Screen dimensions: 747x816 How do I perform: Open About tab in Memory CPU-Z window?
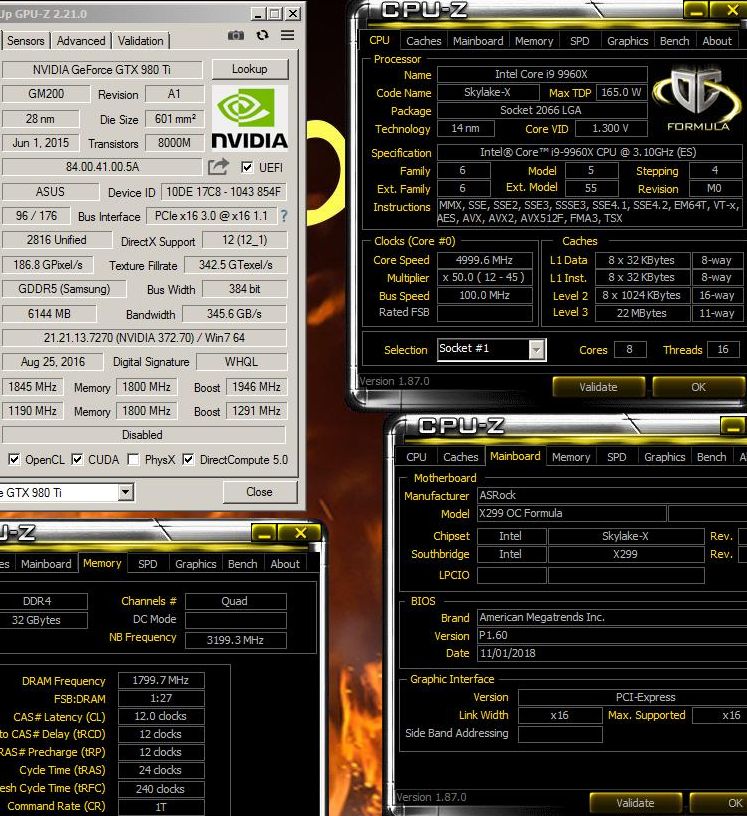[x=285, y=564]
